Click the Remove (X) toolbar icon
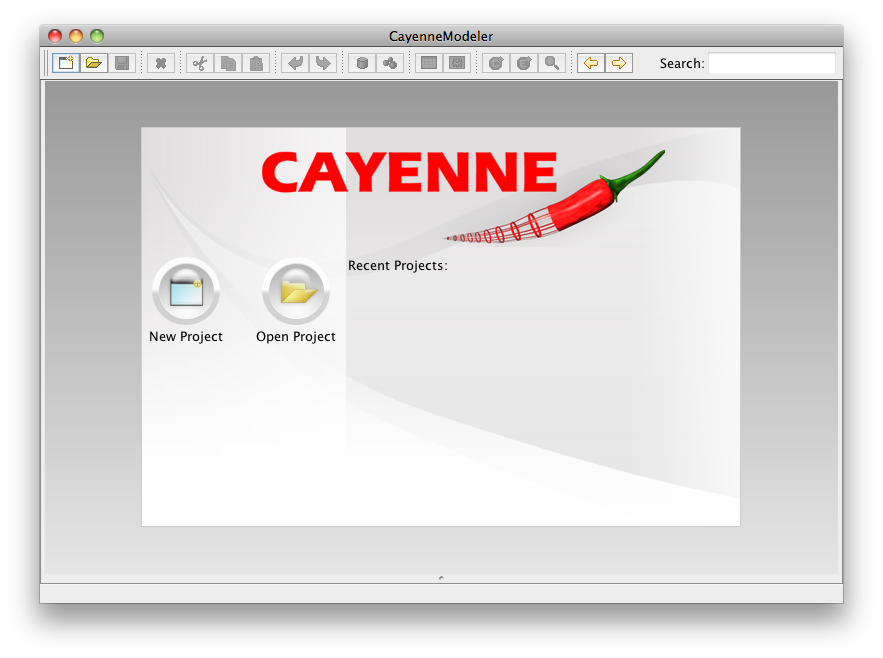Viewport: 883px width, 658px height. 160,63
